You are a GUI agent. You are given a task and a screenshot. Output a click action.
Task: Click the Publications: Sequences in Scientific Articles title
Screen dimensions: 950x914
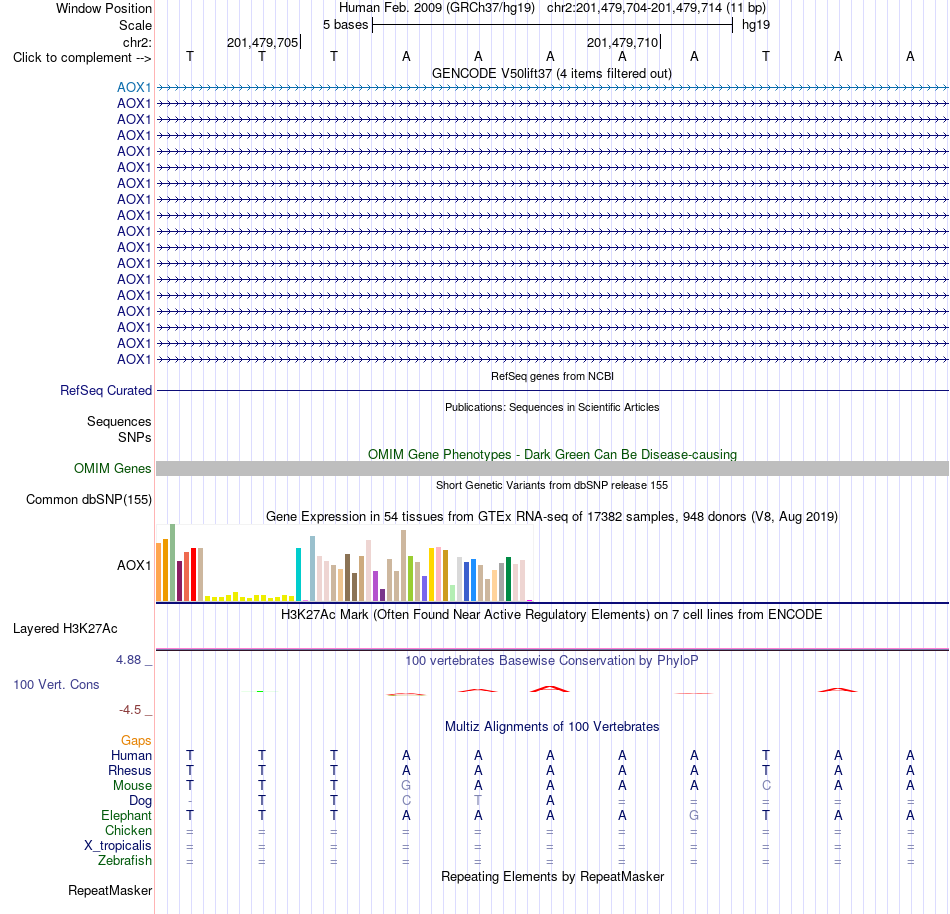[552, 407]
